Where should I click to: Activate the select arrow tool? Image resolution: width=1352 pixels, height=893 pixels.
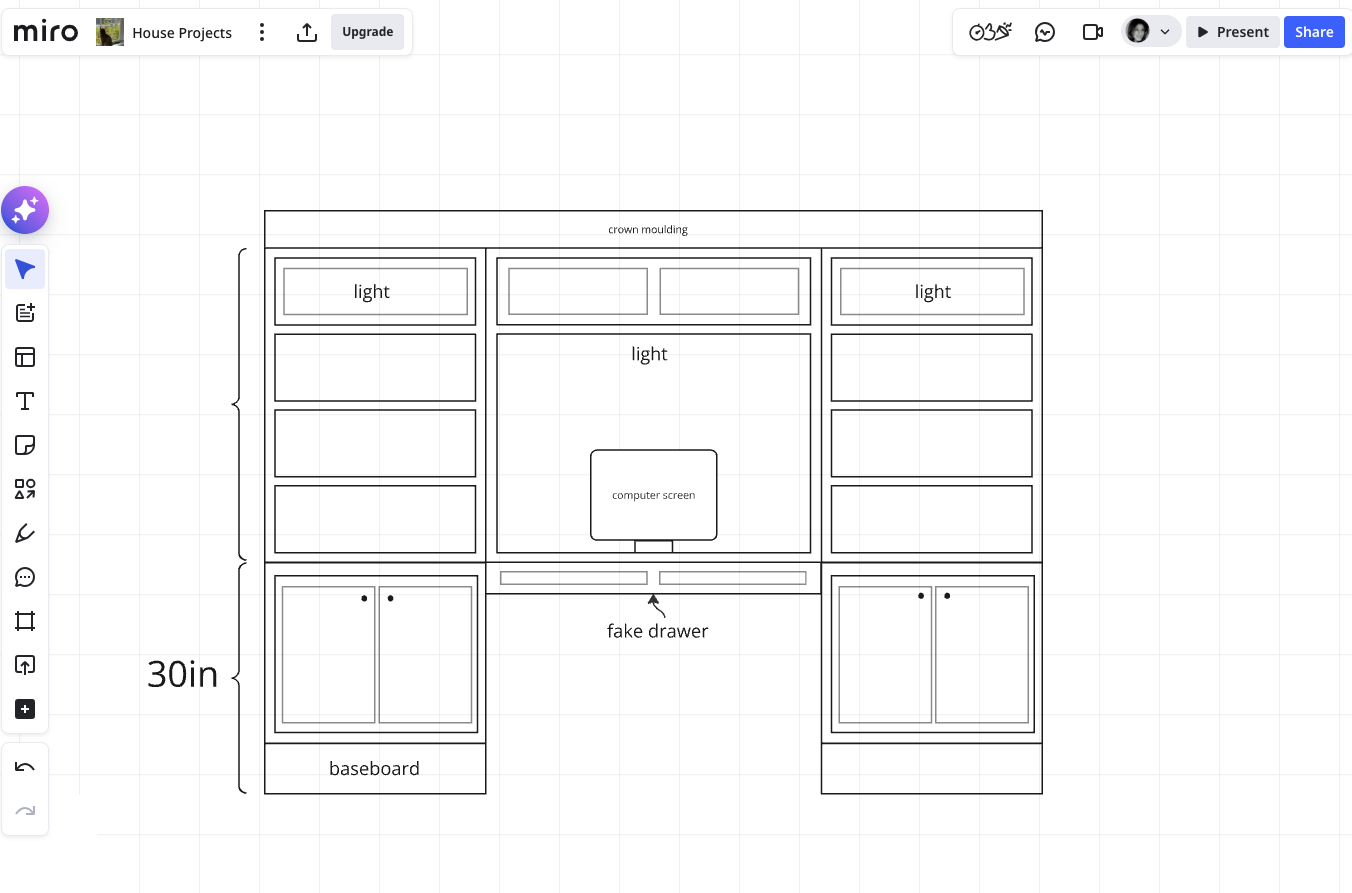click(x=25, y=268)
